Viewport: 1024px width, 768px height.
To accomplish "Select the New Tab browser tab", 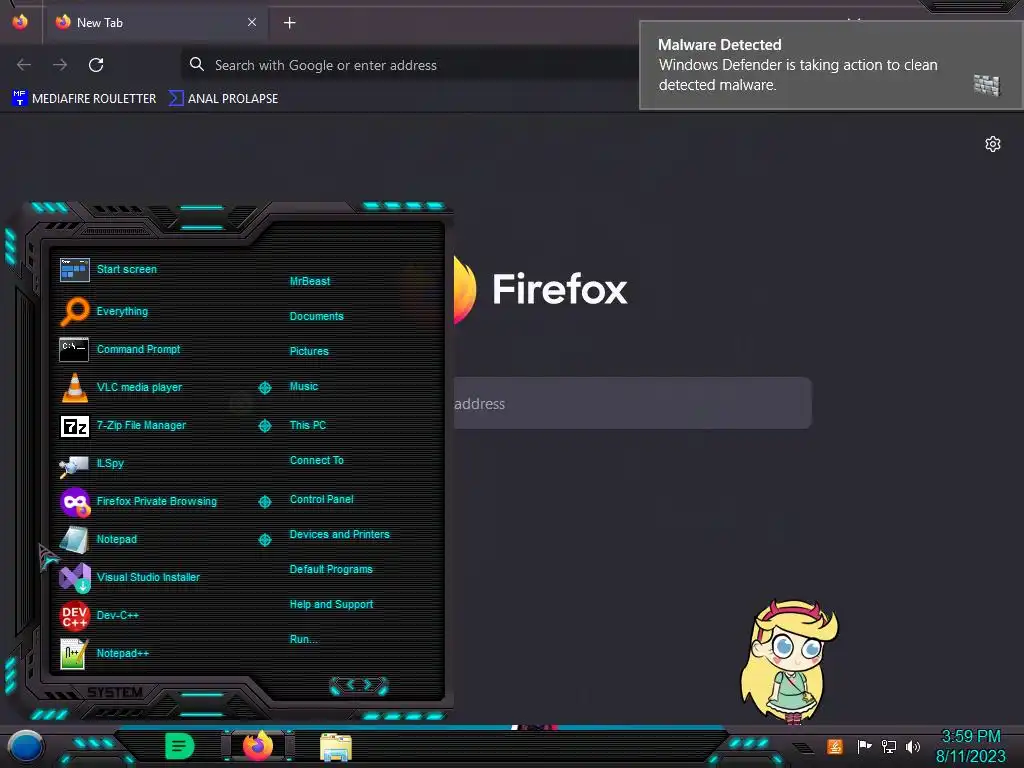I will tap(155, 23).
